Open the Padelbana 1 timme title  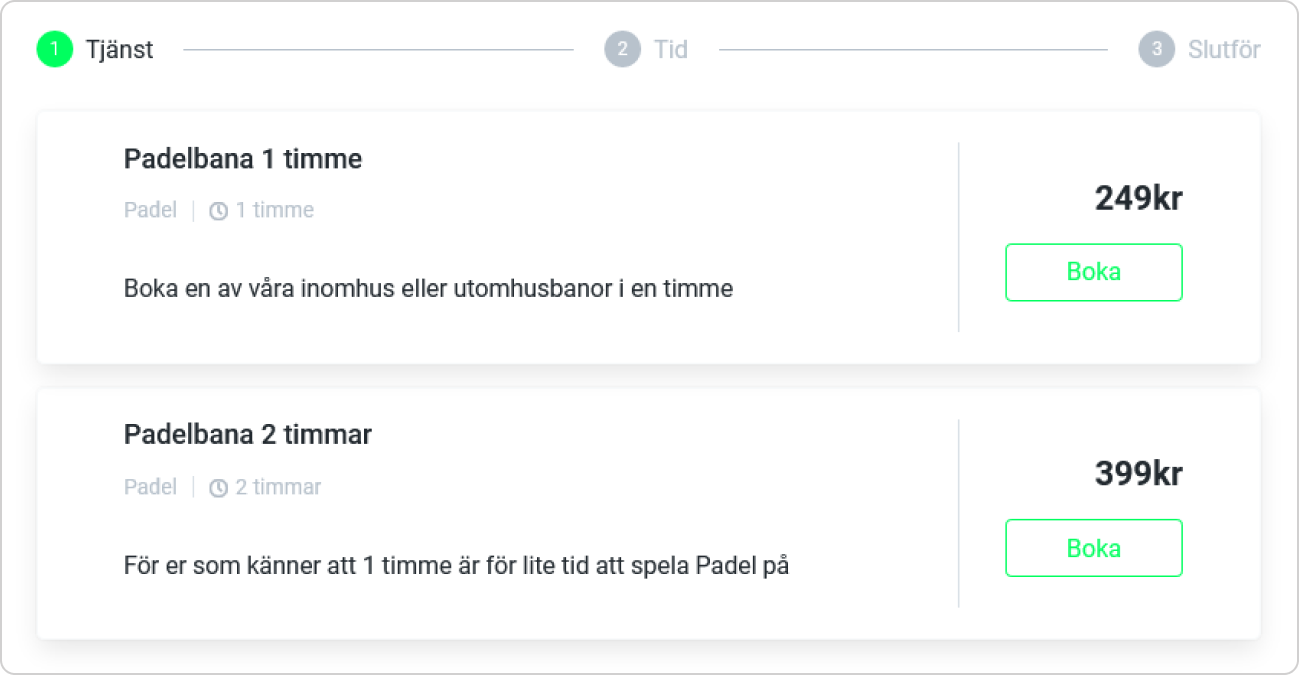(x=243, y=158)
